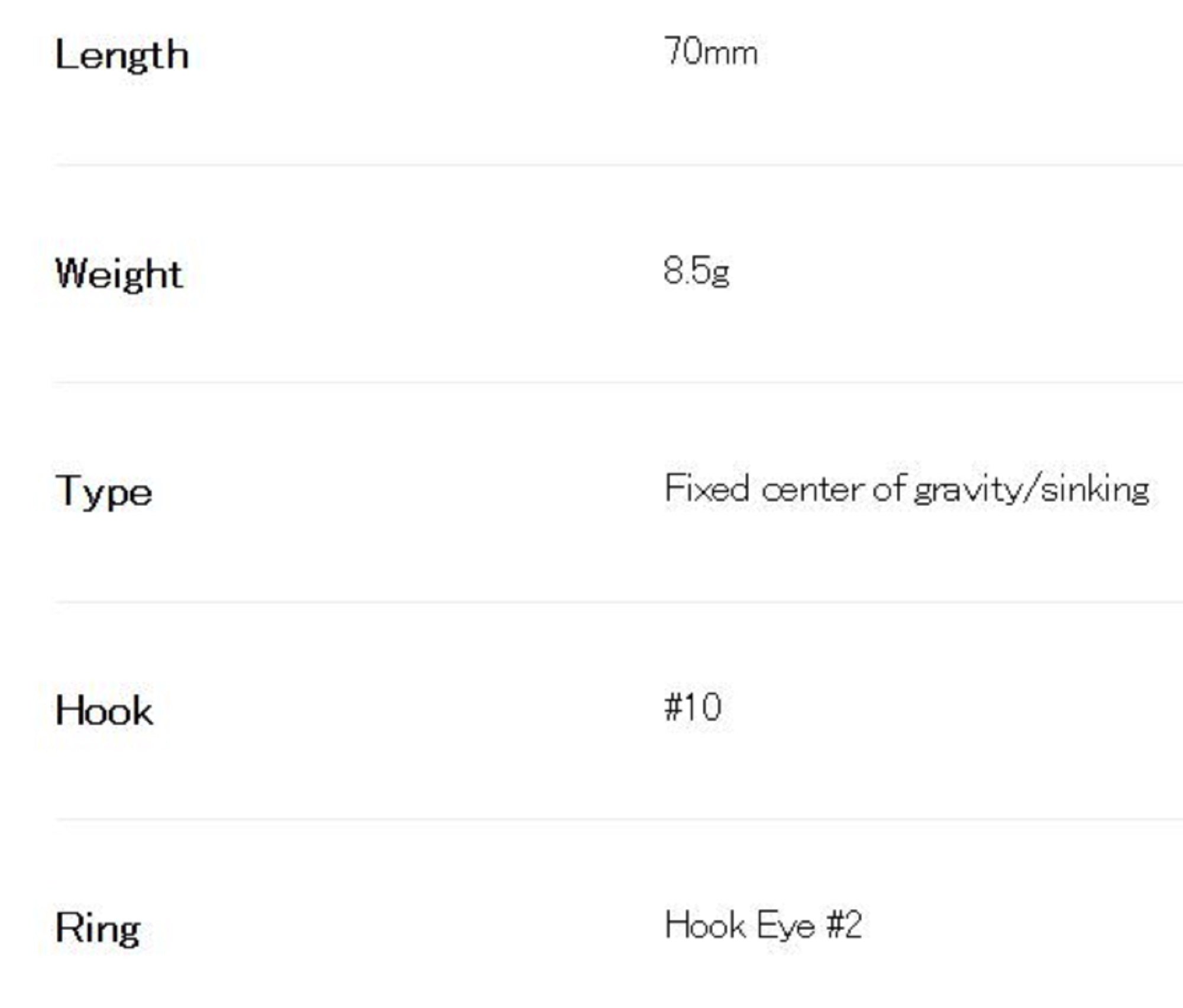Click the "#2" in the Ring value
The height and width of the screenshot is (1008, 1183).
pyautogui.click(x=844, y=925)
